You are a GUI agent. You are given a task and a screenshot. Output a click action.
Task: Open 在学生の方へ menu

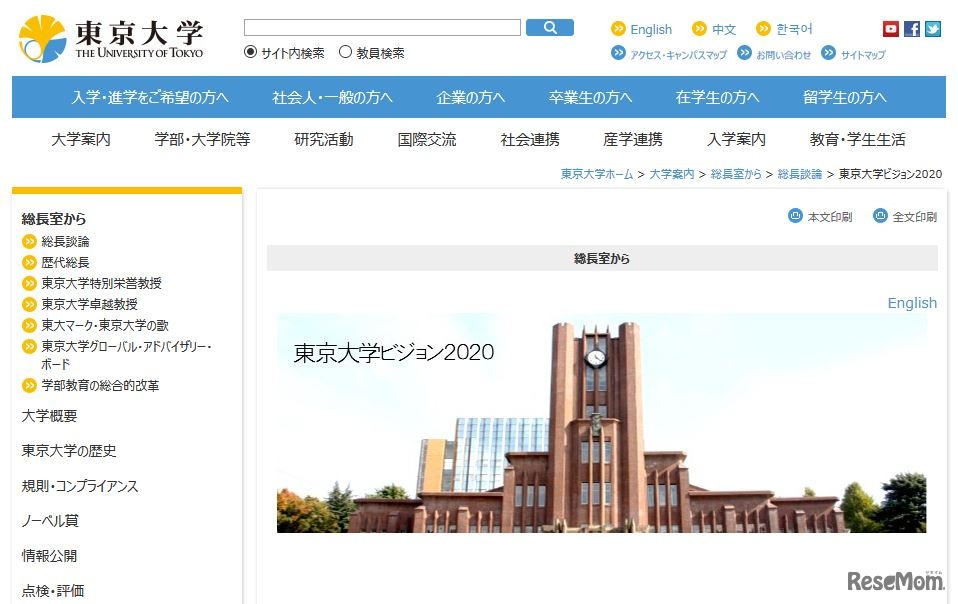717,97
